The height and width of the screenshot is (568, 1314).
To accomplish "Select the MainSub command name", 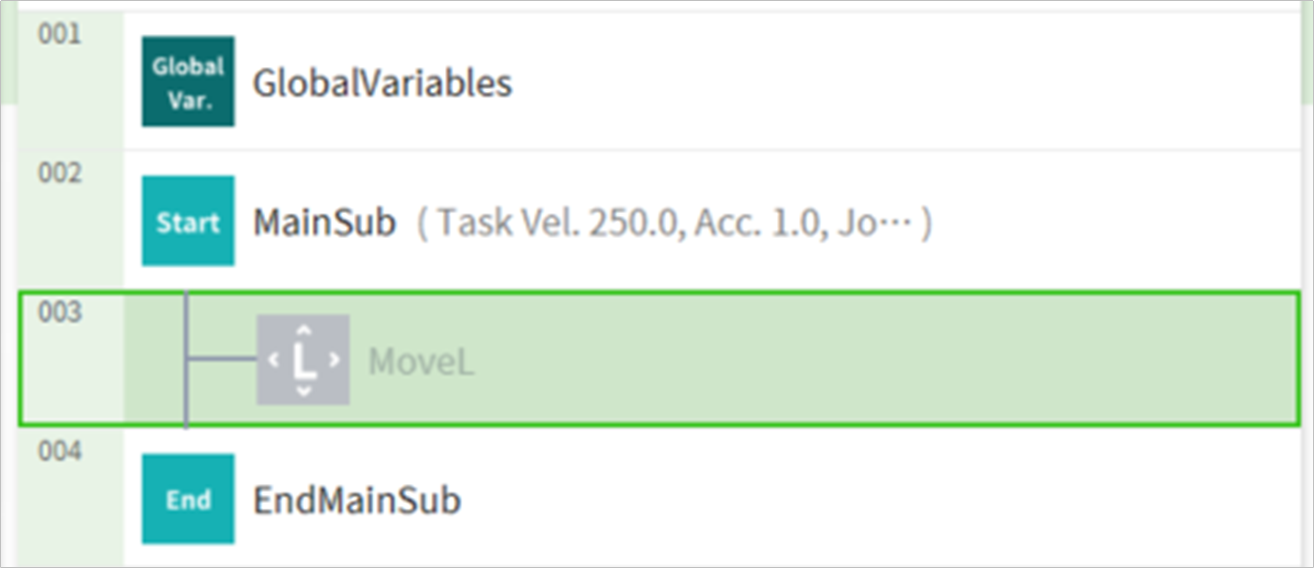I will click(325, 222).
